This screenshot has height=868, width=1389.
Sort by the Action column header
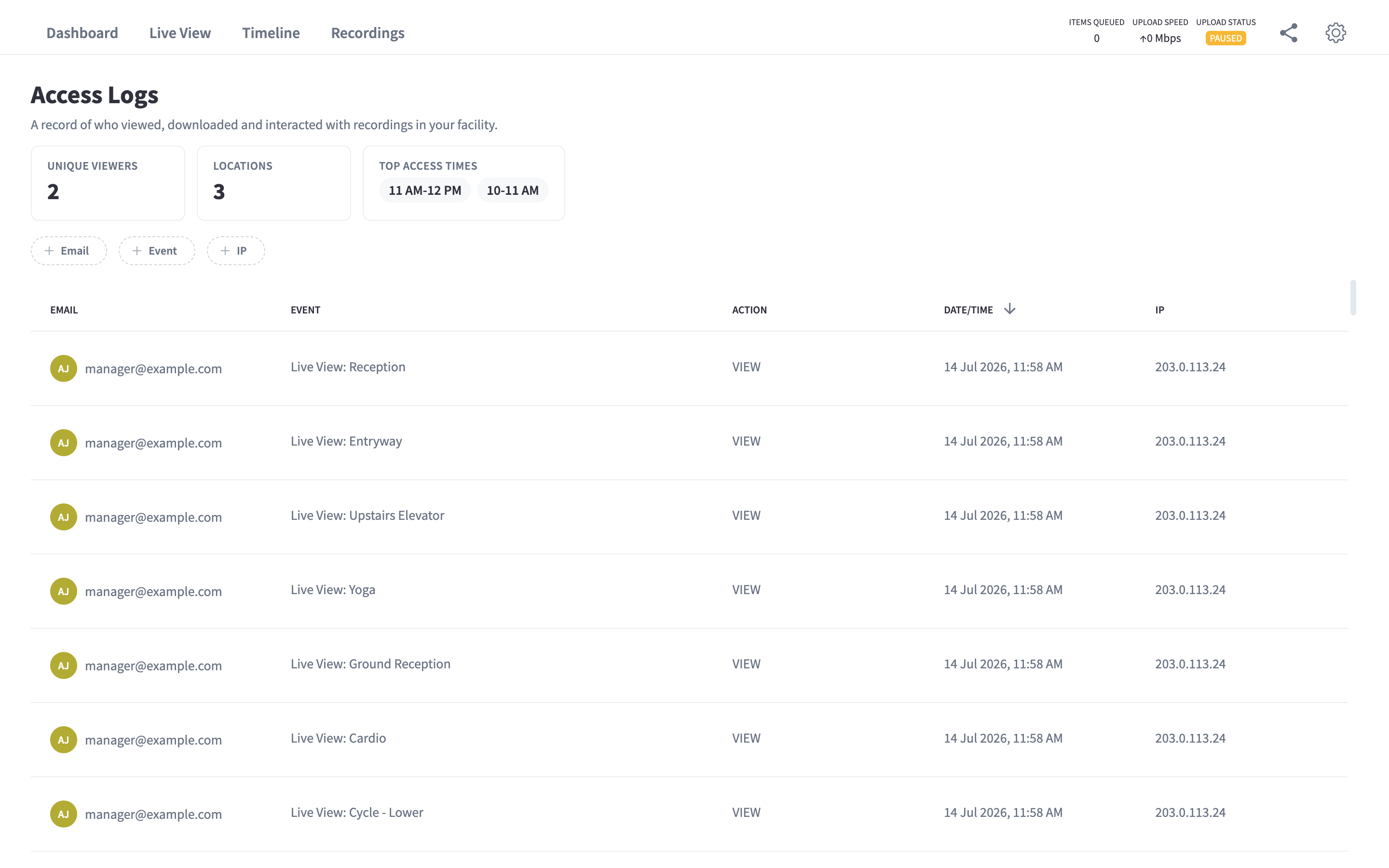749,310
